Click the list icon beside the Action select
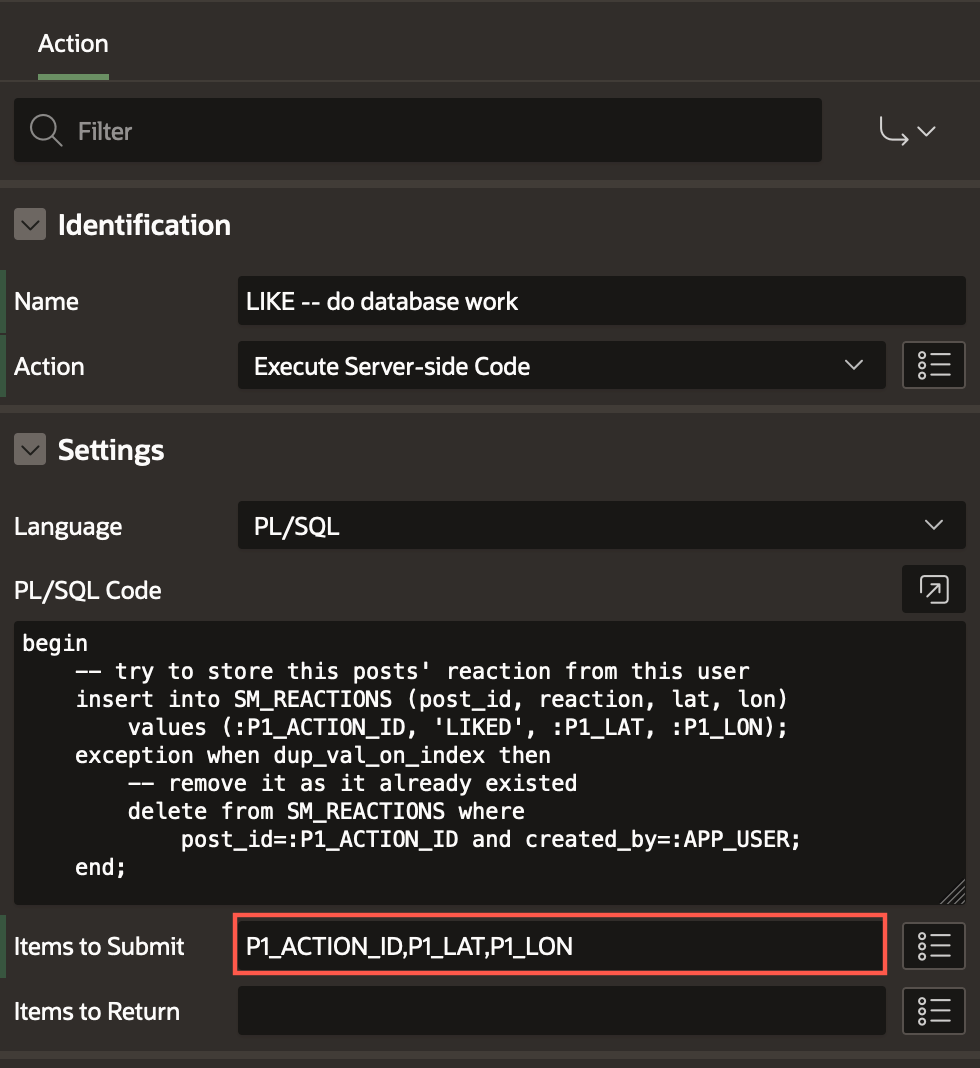 click(933, 365)
